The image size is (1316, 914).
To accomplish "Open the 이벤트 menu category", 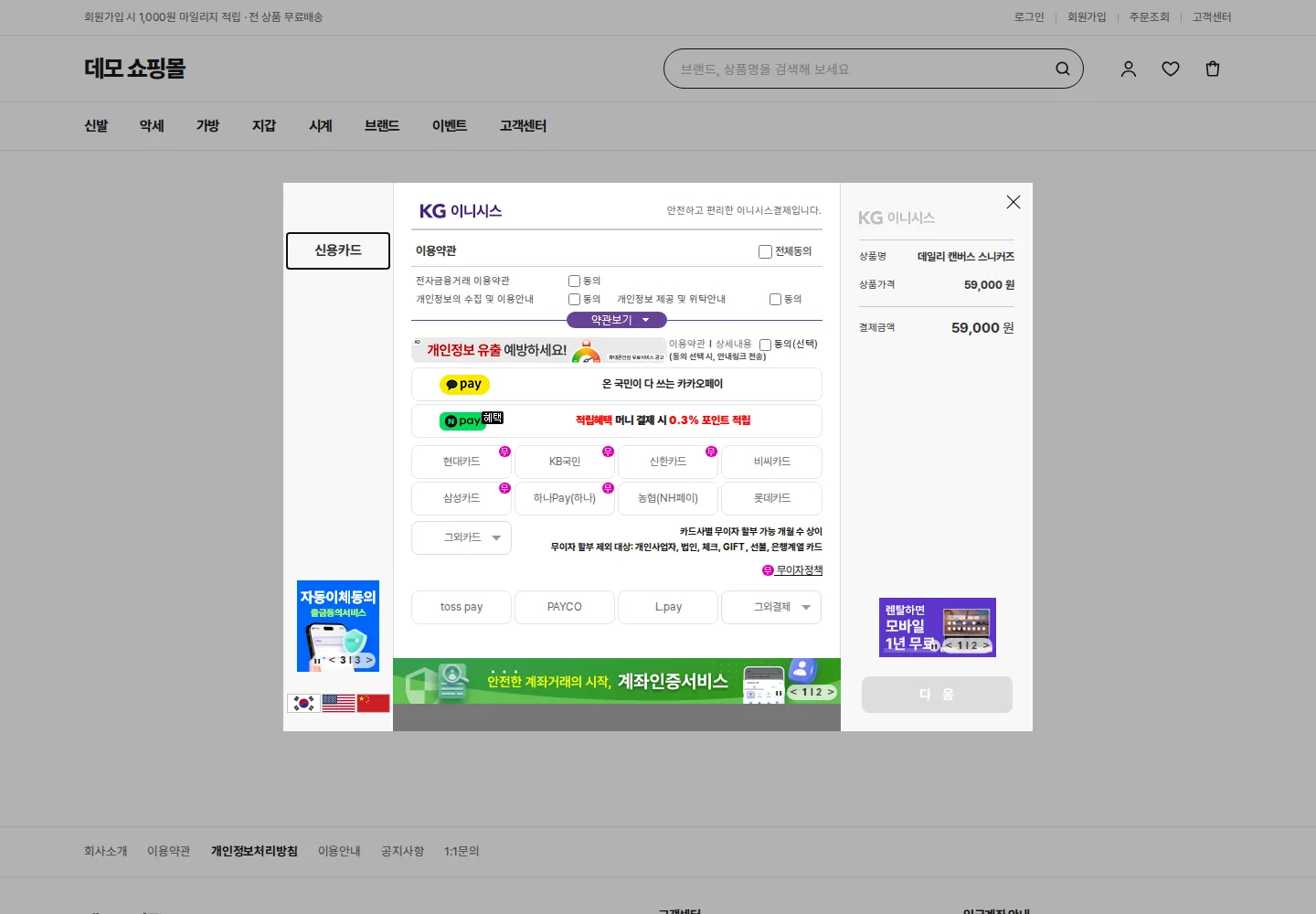I will point(450,126).
